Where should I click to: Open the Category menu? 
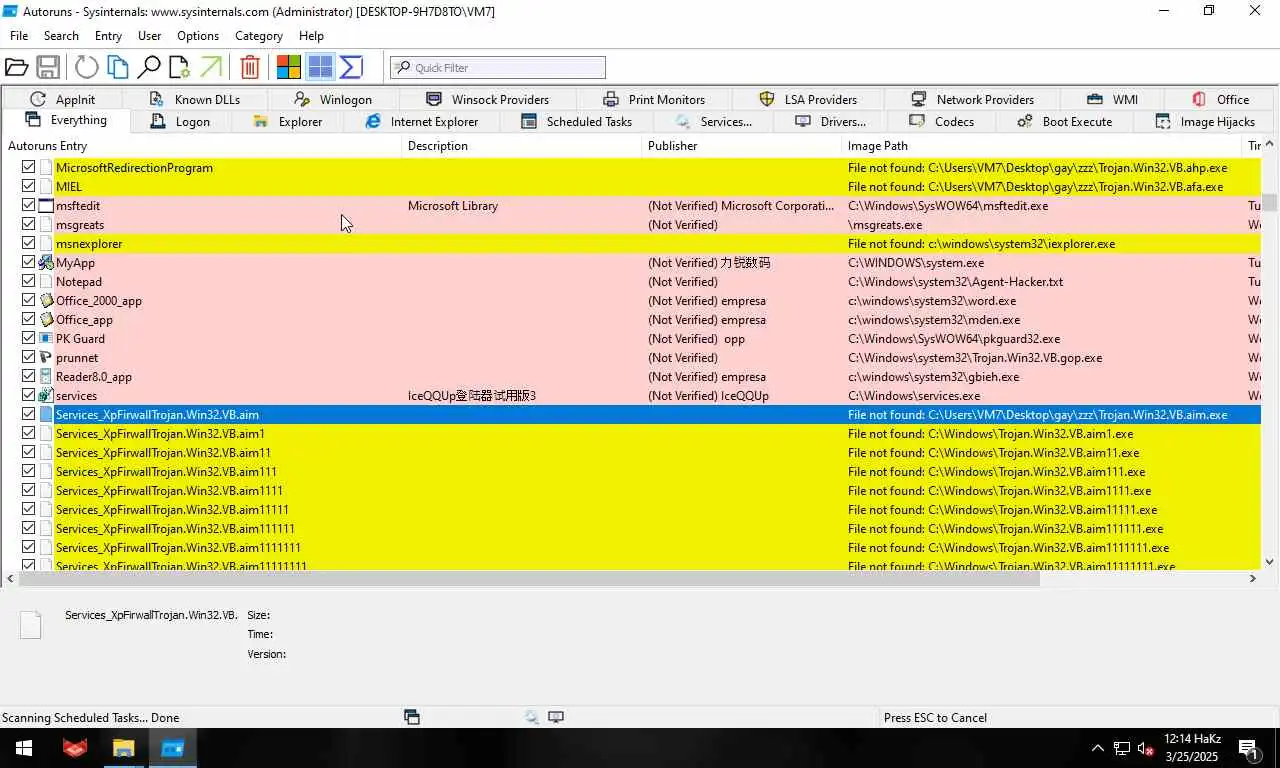[259, 35]
